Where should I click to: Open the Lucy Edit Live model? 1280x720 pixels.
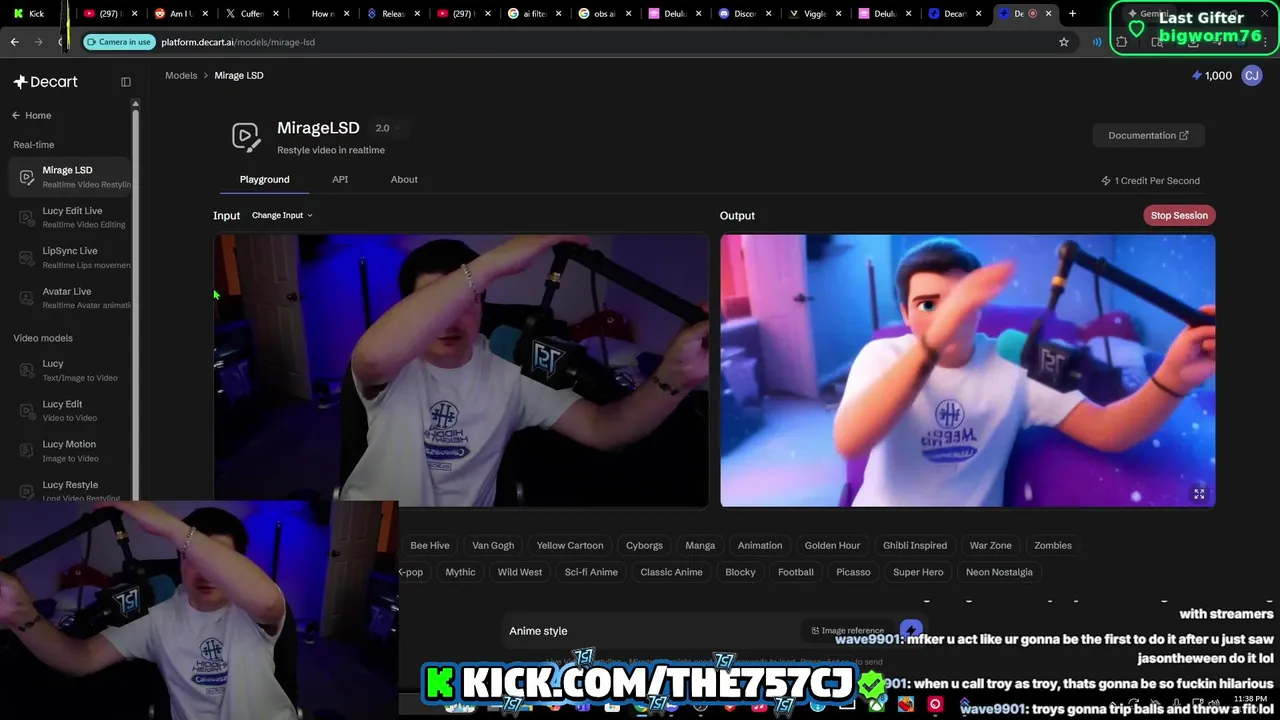click(70, 217)
